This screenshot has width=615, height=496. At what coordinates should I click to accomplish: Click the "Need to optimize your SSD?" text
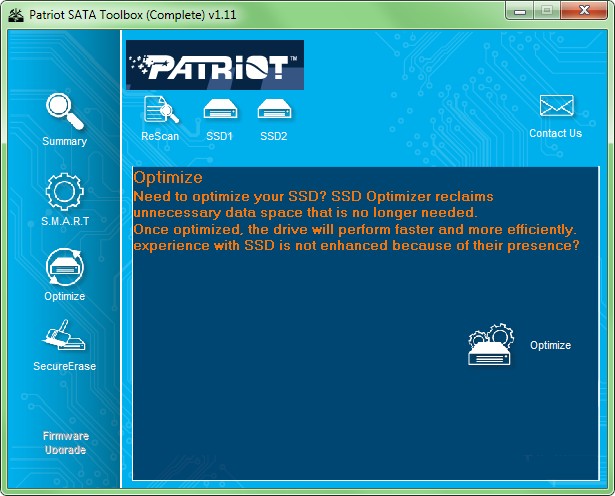point(230,196)
